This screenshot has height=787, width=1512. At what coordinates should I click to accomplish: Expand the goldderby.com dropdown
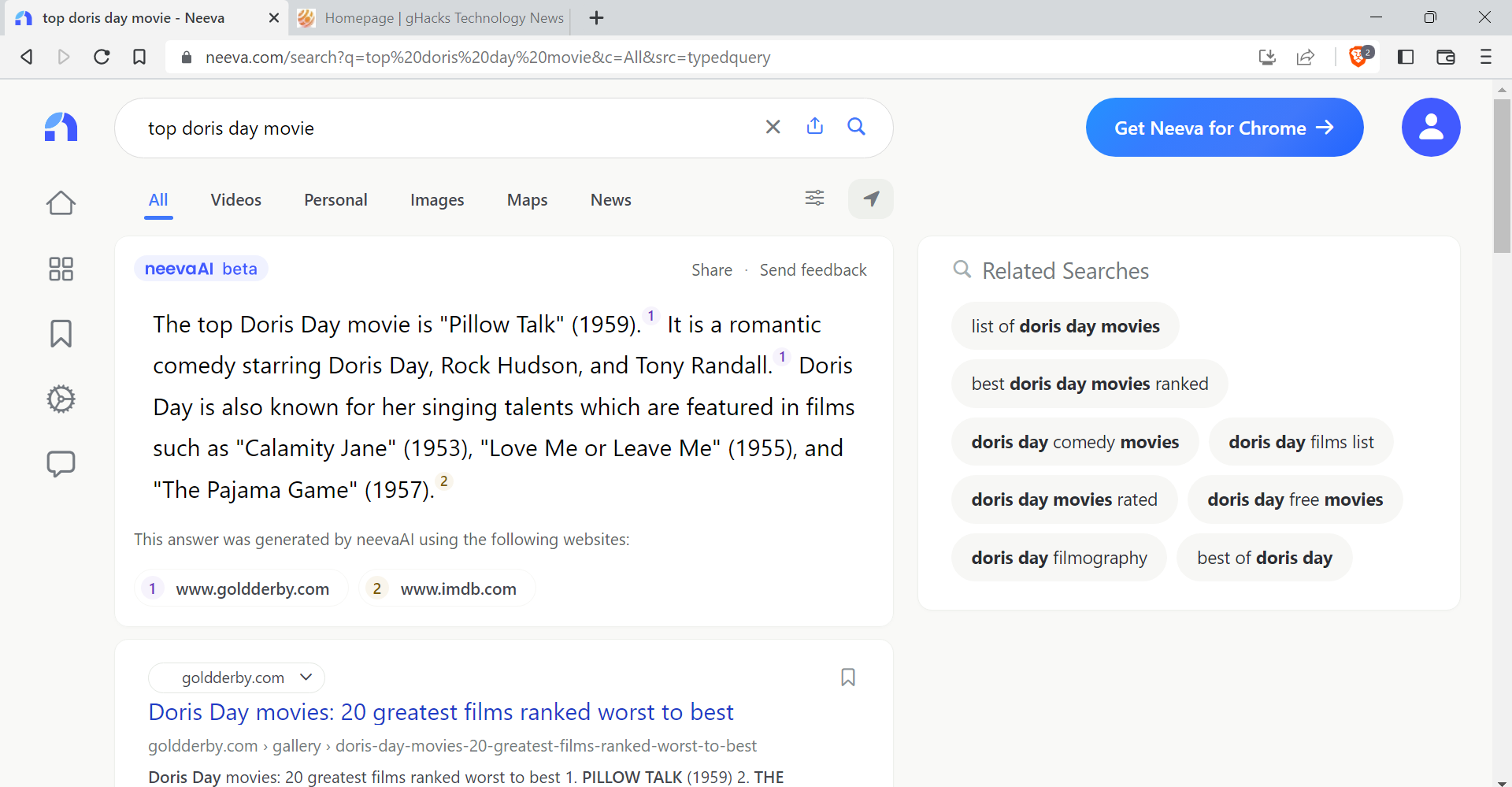(x=236, y=677)
